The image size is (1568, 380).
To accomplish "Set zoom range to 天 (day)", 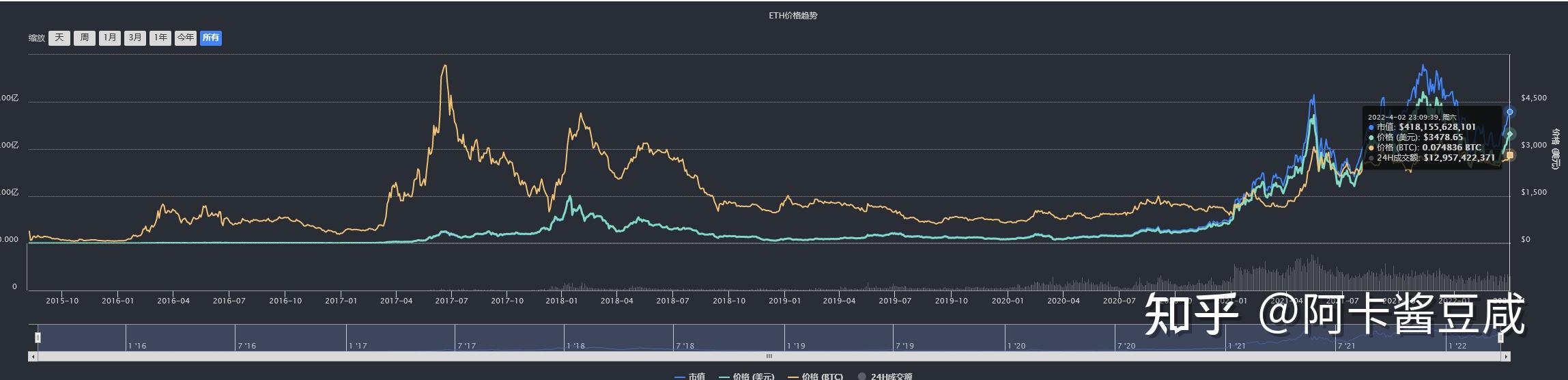I will tap(59, 38).
